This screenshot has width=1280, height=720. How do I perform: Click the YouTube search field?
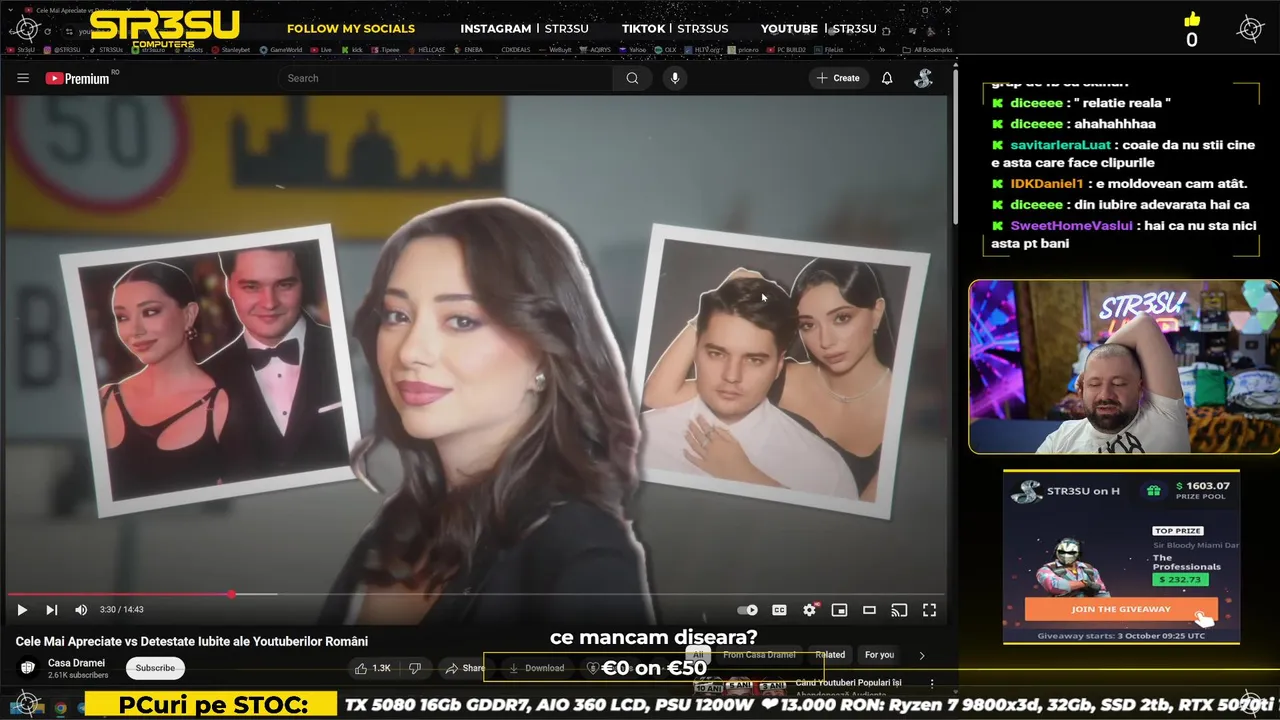[445, 78]
